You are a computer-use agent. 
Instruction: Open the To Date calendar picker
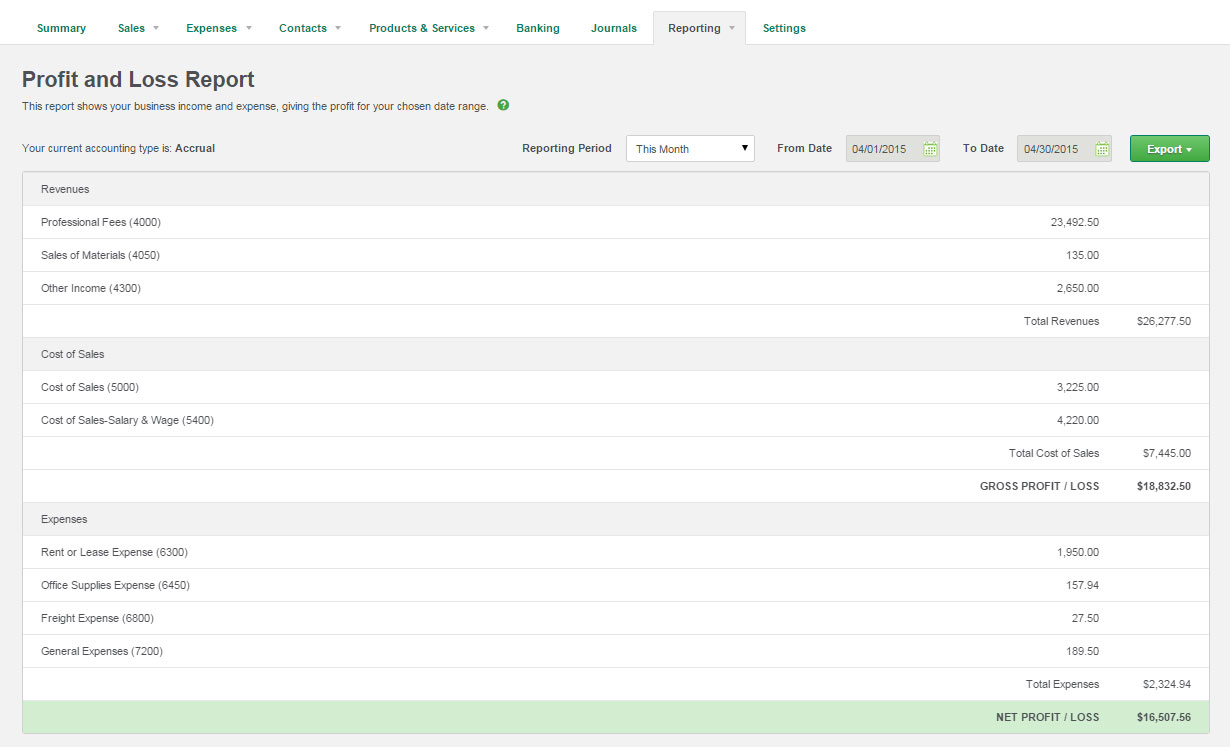tap(1102, 148)
